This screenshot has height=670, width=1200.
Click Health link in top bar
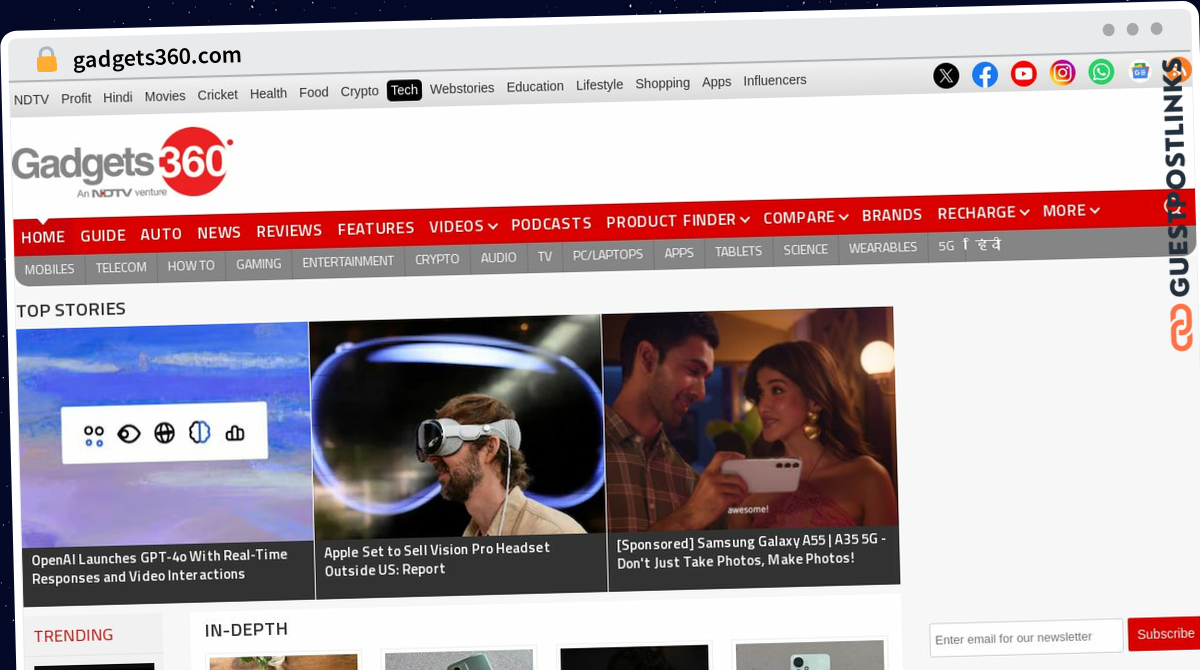point(268,94)
